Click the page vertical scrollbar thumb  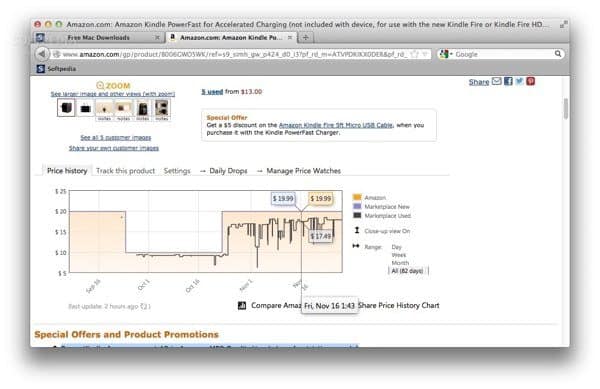[566, 108]
